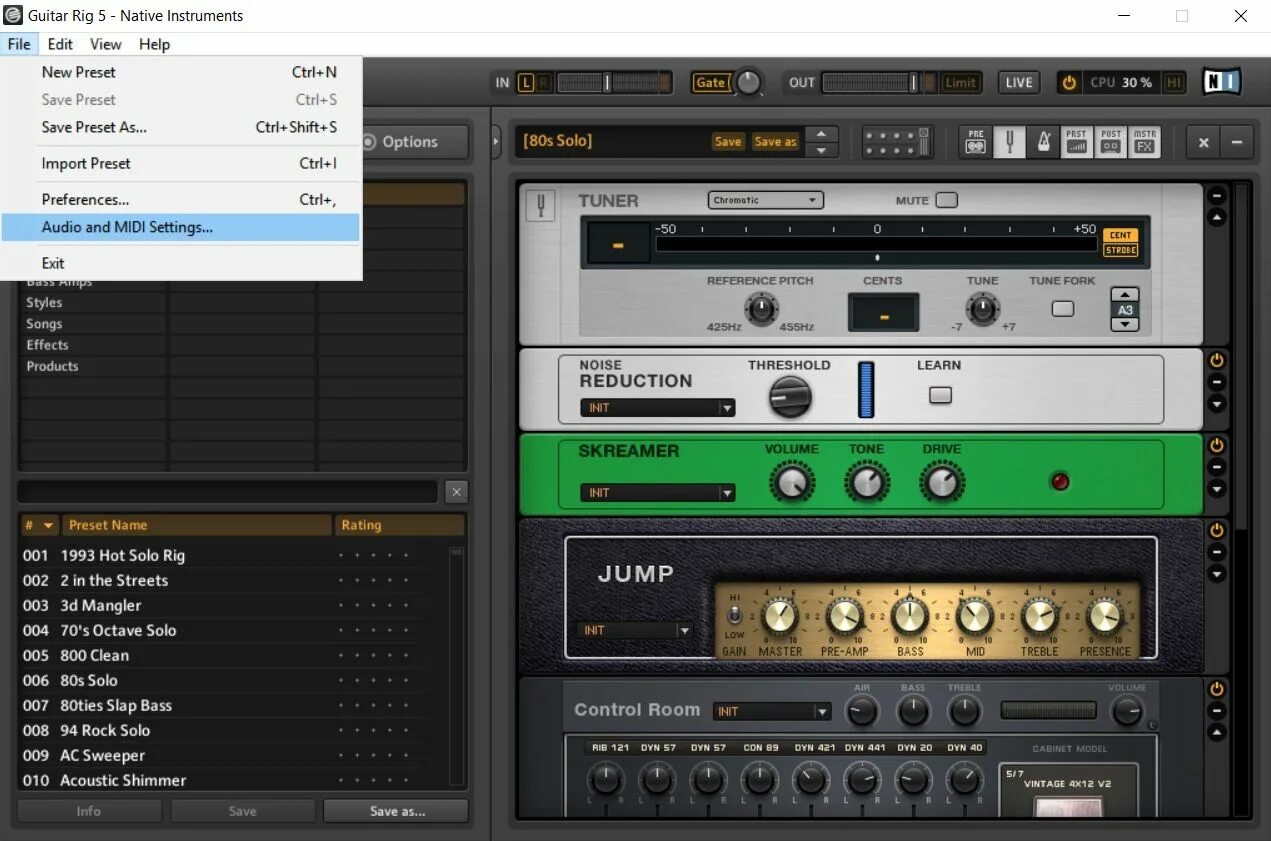Viewport: 1271px width, 841px height.
Task: Toggle the PRE tapedeck icon
Action: pyautogui.click(x=976, y=141)
